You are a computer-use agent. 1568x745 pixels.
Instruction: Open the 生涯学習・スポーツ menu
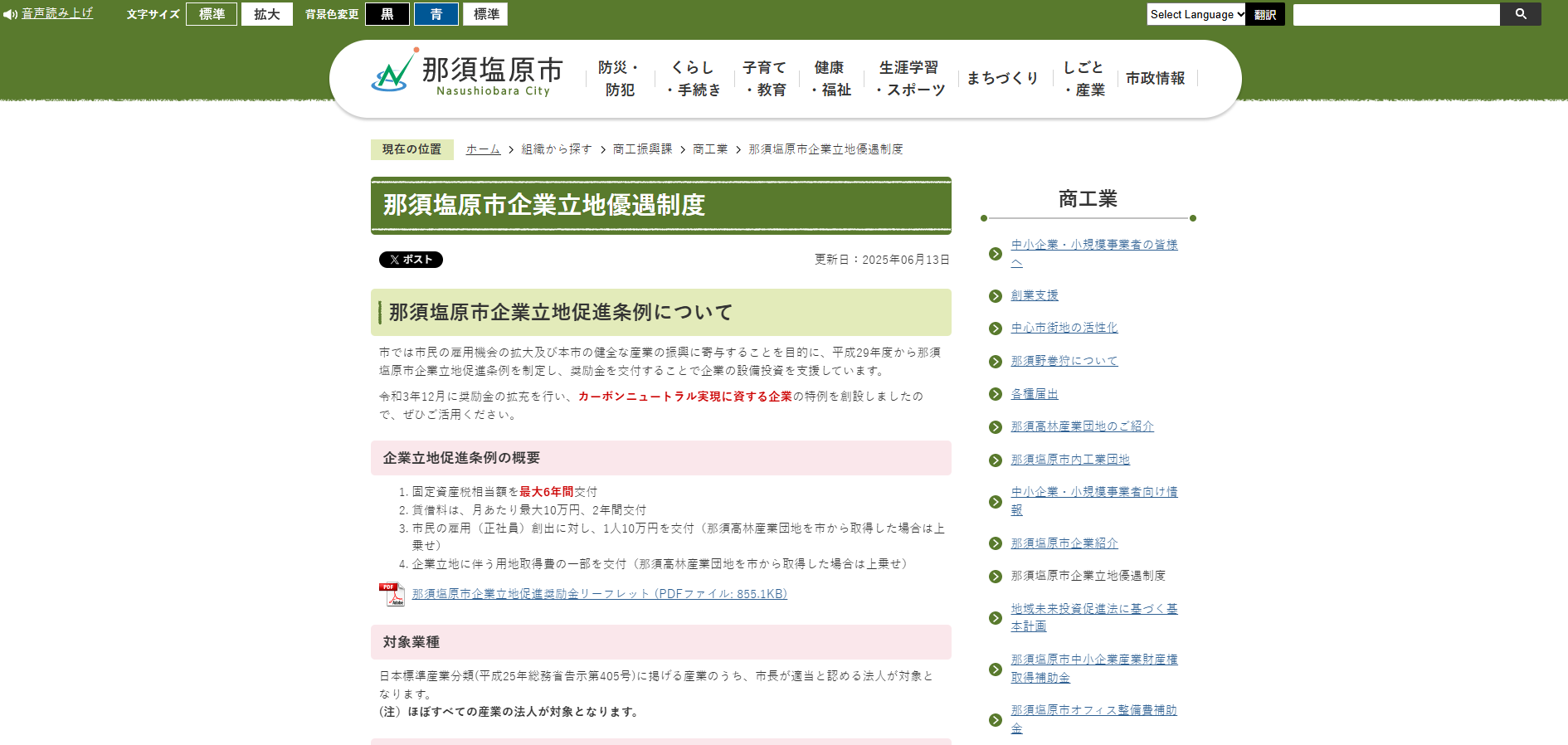[910, 78]
